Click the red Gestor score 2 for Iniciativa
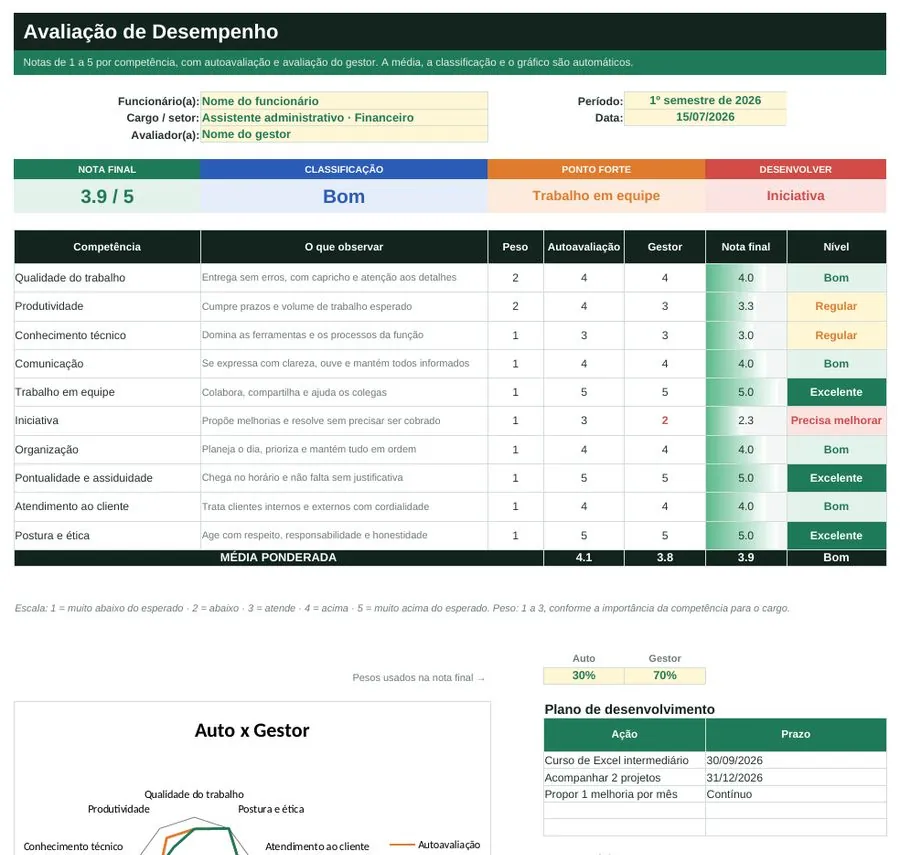This screenshot has height=855, width=900. tap(665, 421)
